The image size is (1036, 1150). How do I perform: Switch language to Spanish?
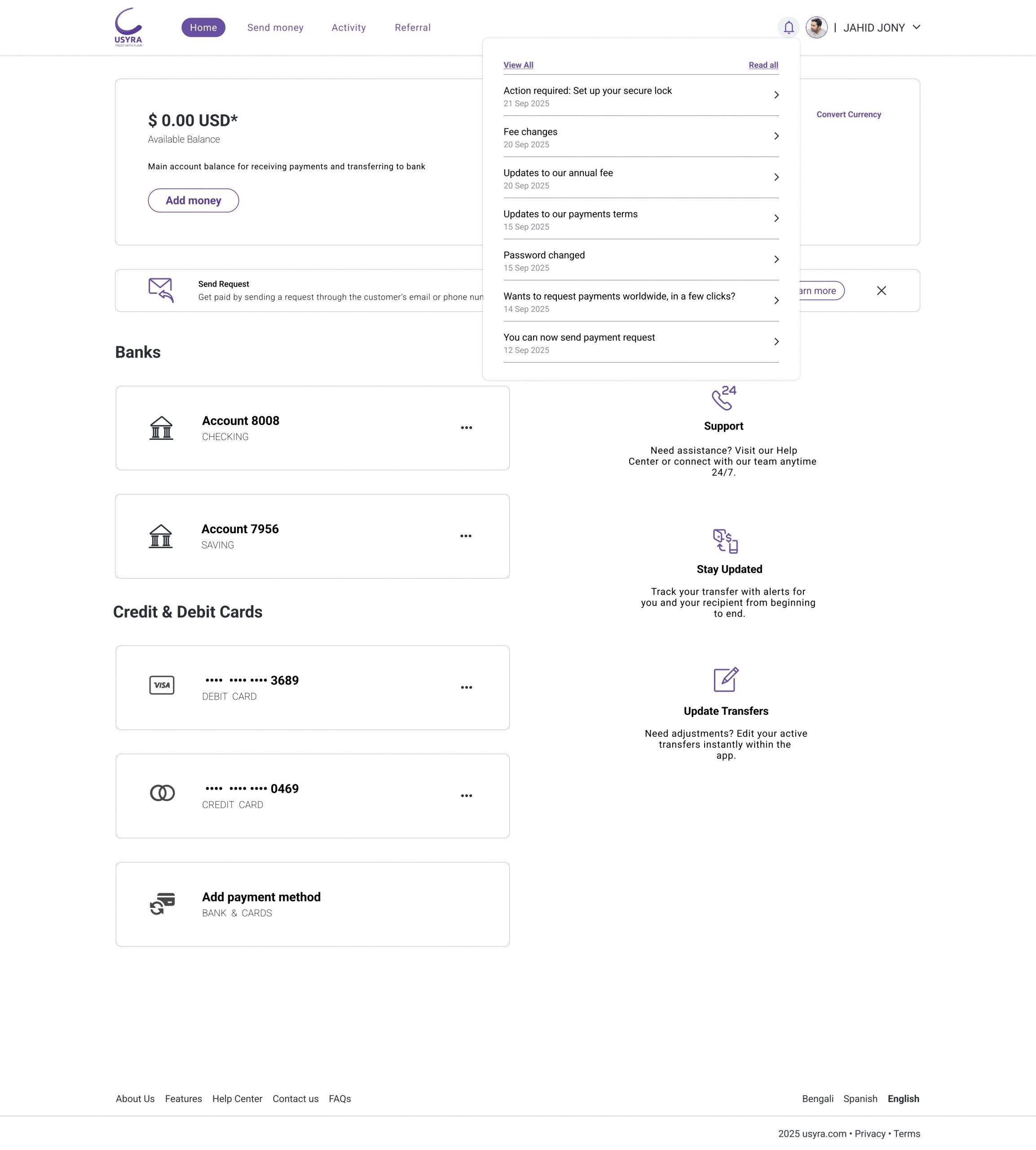pos(860,1099)
